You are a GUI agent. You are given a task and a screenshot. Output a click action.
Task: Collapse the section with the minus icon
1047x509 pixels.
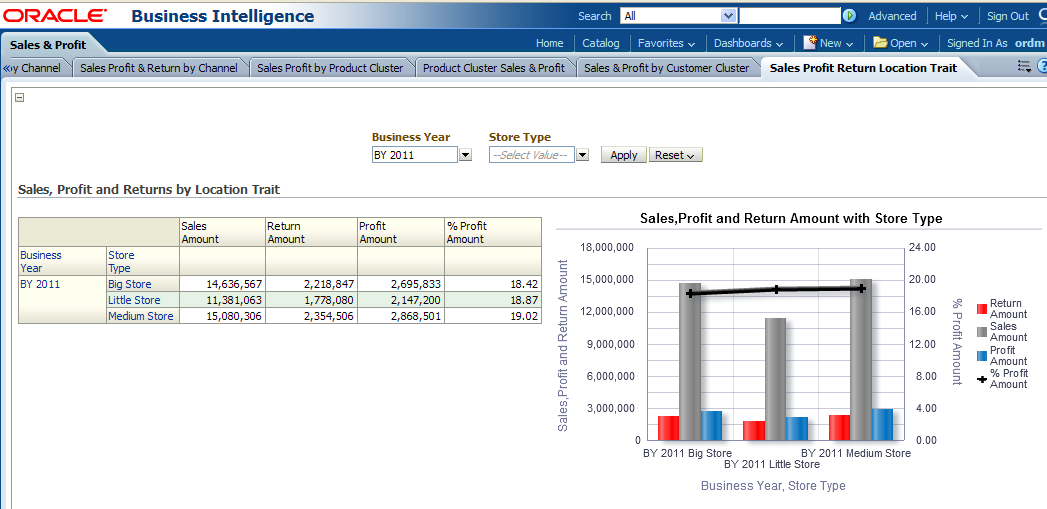pyautogui.click(x=20, y=98)
